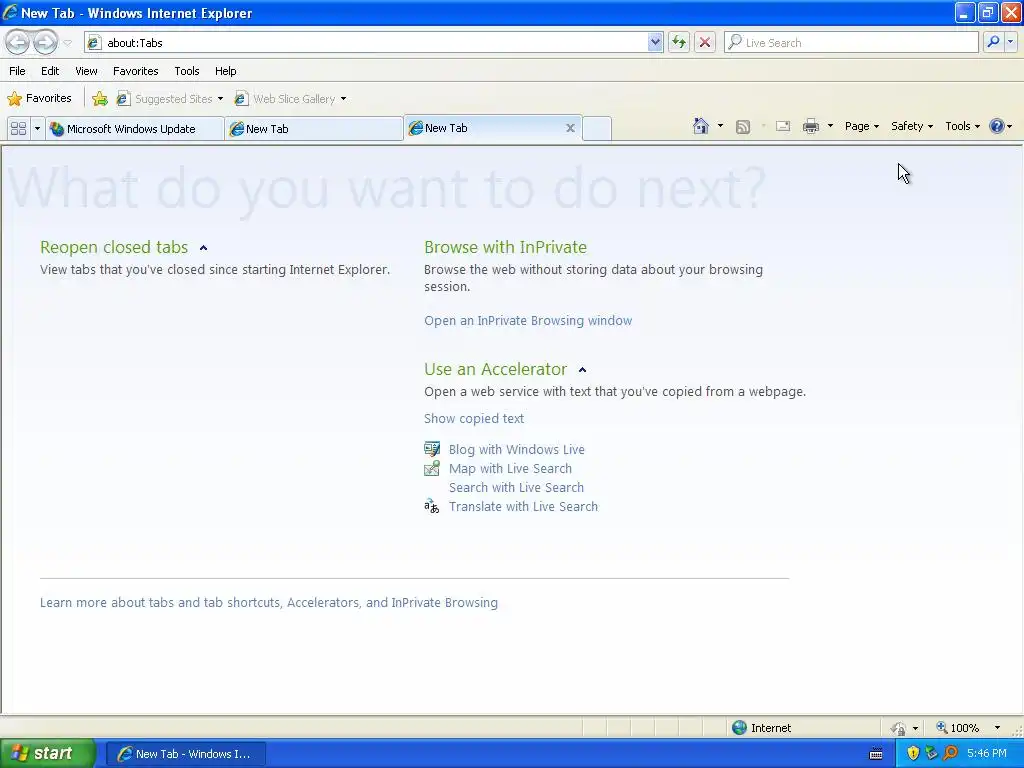Image resolution: width=1024 pixels, height=768 pixels.
Task: Open the Help menu
Action: [x=225, y=71]
